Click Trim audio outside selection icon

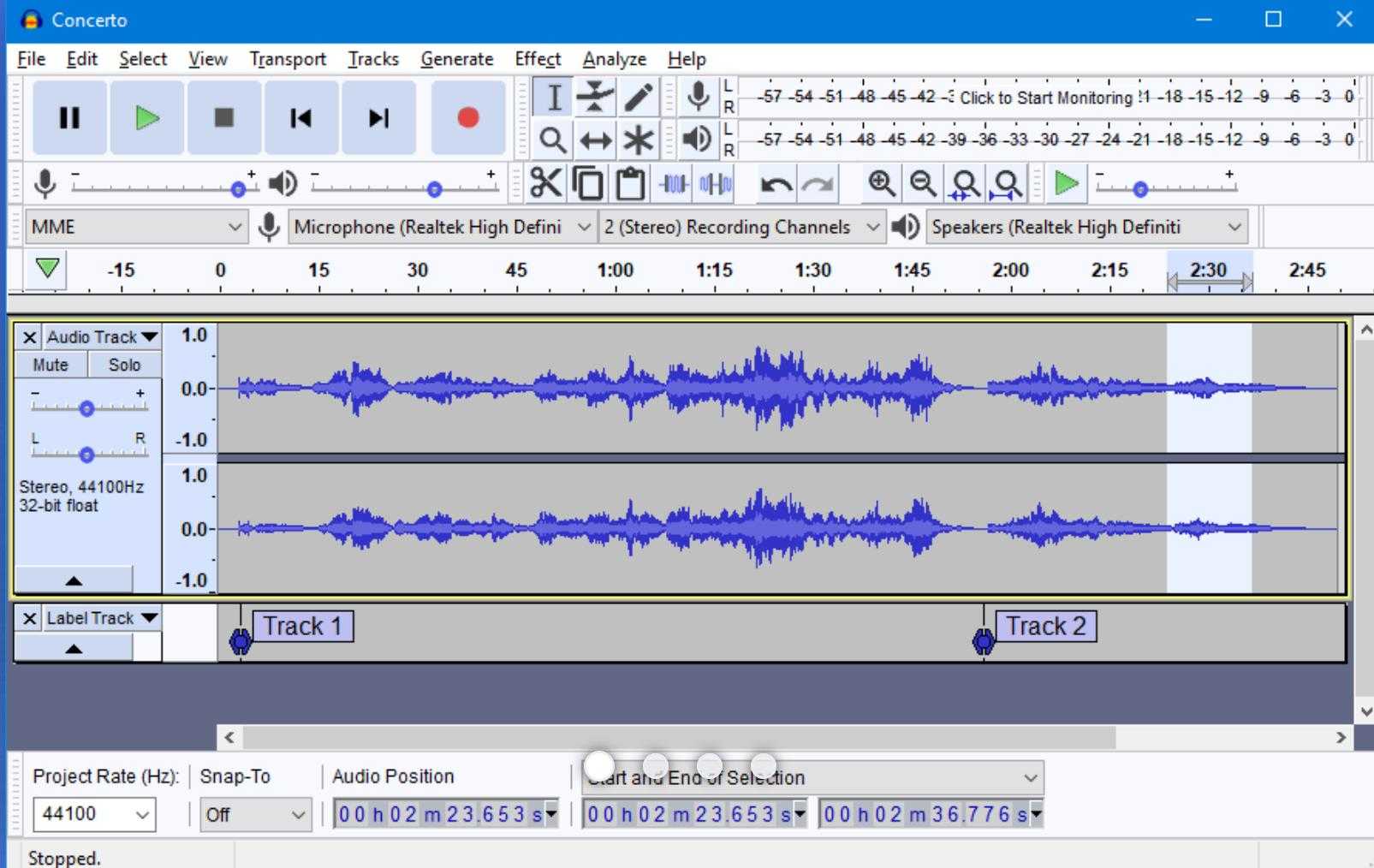click(x=674, y=183)
